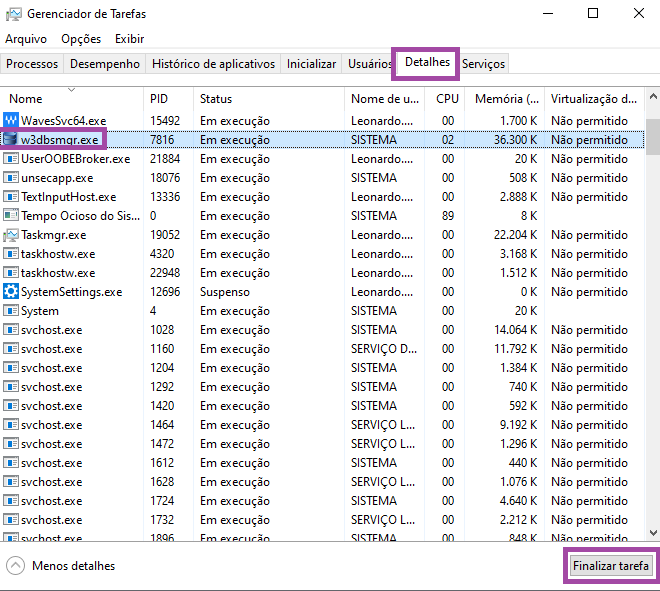Image resolution: width=660 pixels, height=591 pixels.
Task: Switch to Histórico de aplicativos tab
Action: 213,64
